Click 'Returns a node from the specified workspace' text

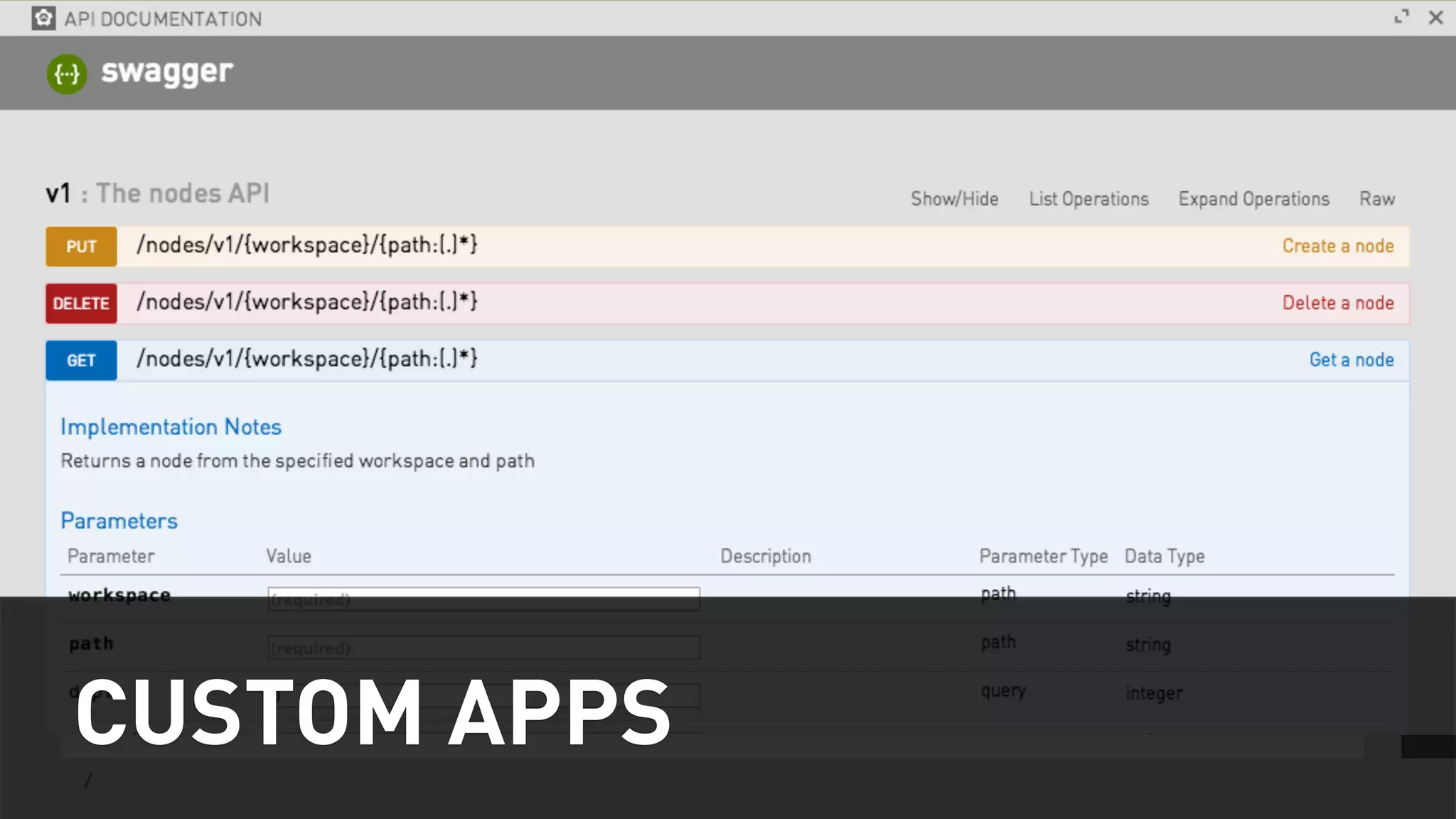click(x=297, y=461)
